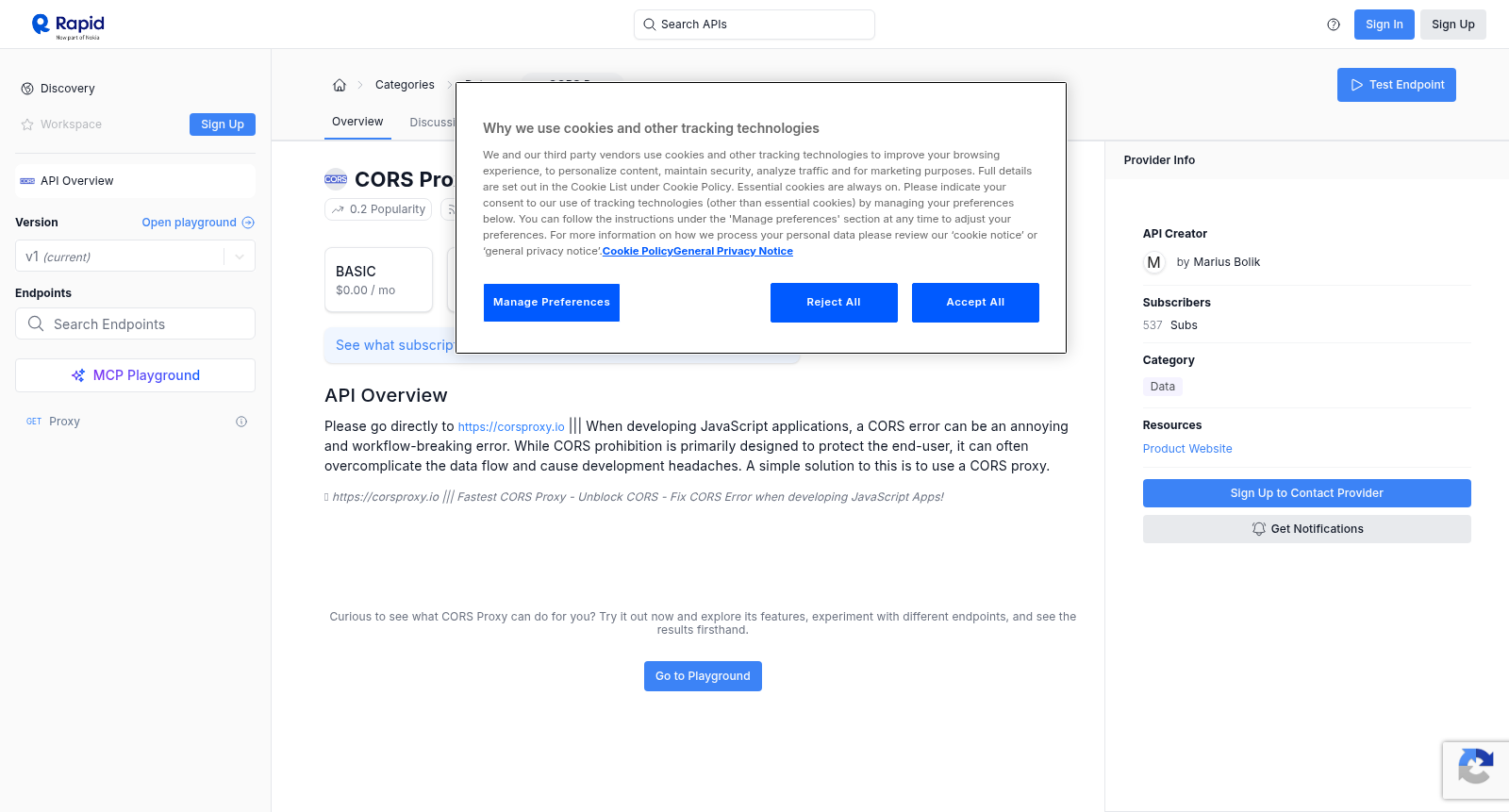The height and width of the screenshot is (812, 1509).
Task: Click the info icon beside Proxy endpoint
Action: point(241,422)
